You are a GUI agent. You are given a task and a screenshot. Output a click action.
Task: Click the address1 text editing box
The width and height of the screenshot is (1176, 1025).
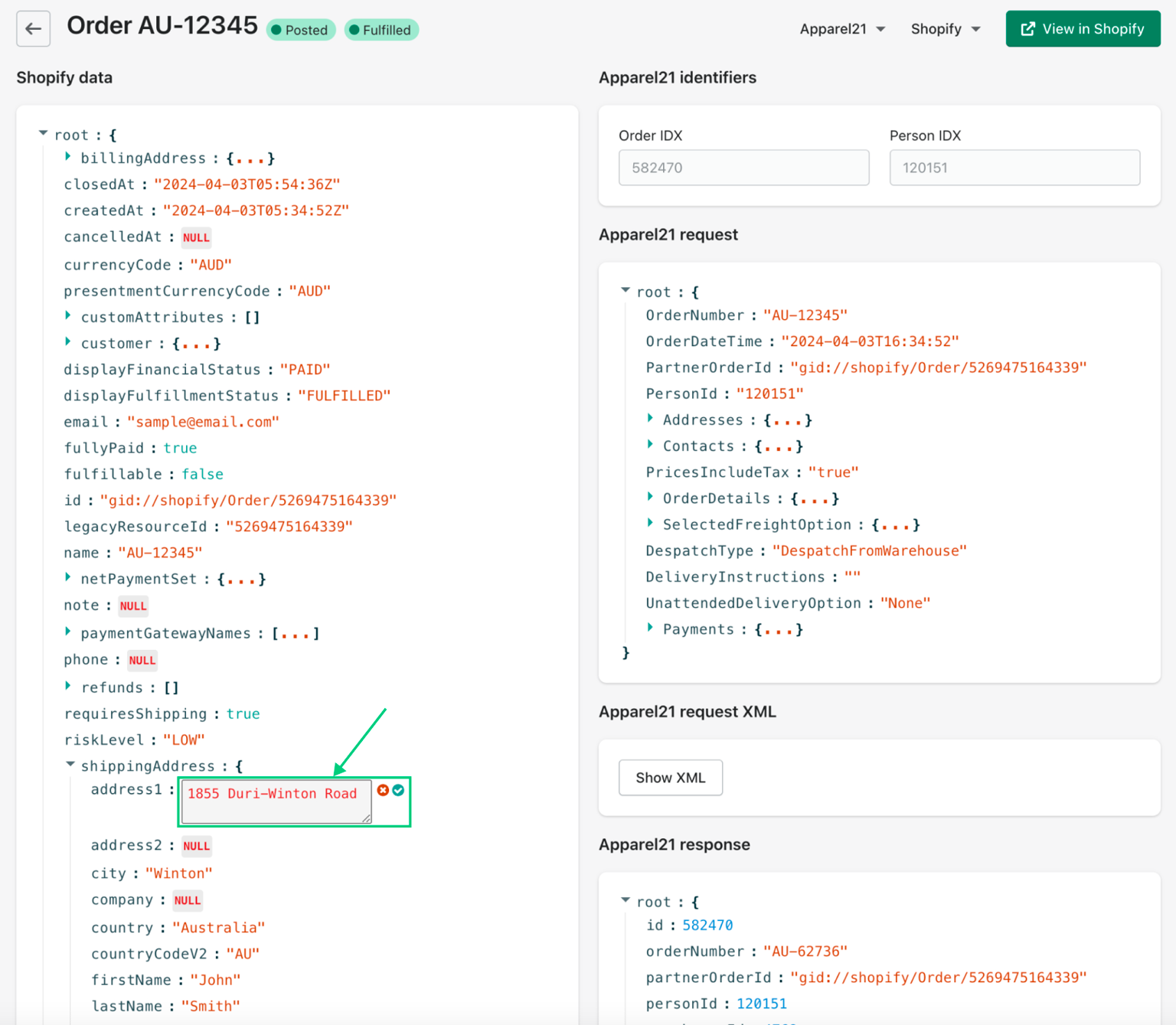pyautogui.click(x=276, y=801)
